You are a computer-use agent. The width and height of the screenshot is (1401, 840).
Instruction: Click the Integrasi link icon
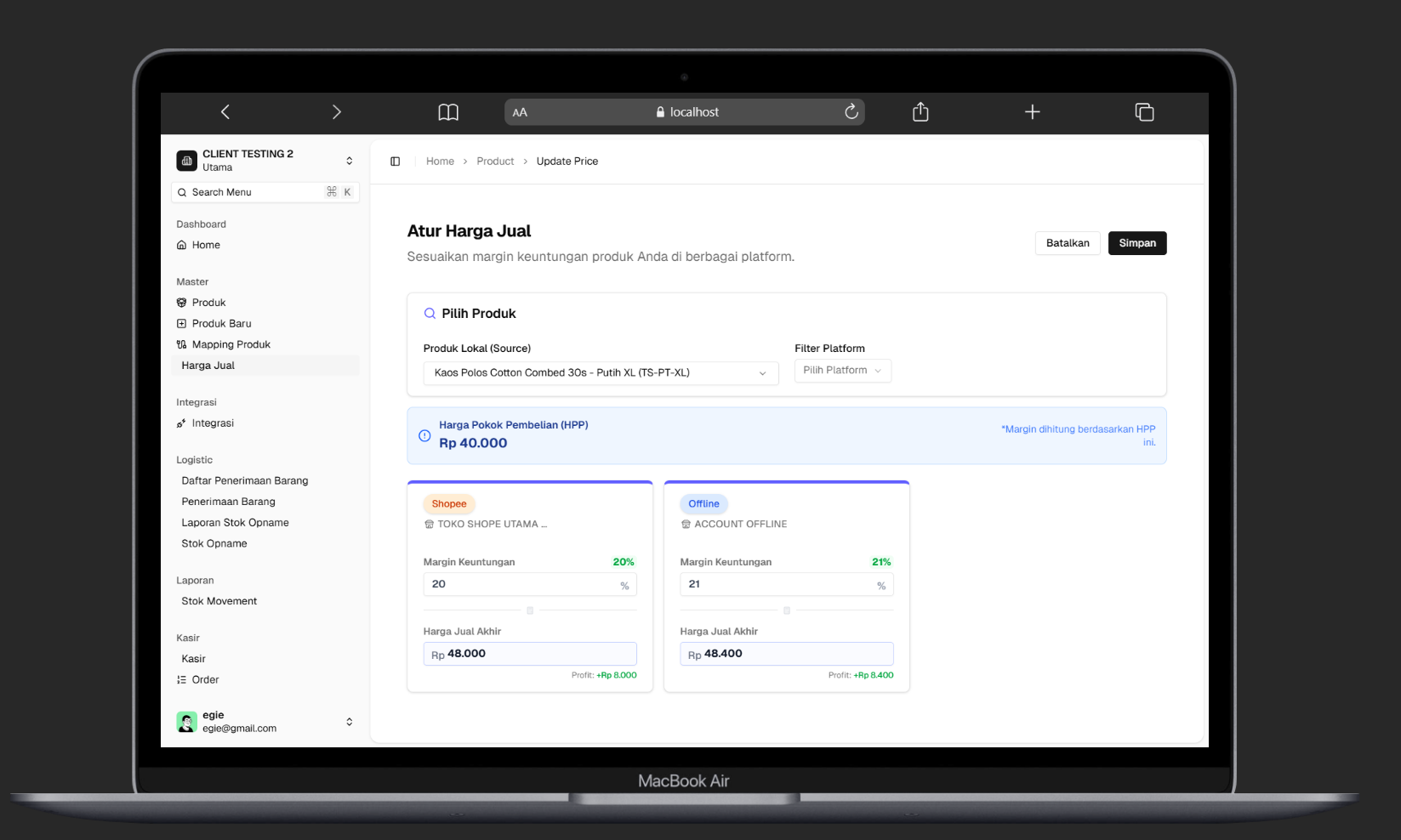(x=182, y=423)
